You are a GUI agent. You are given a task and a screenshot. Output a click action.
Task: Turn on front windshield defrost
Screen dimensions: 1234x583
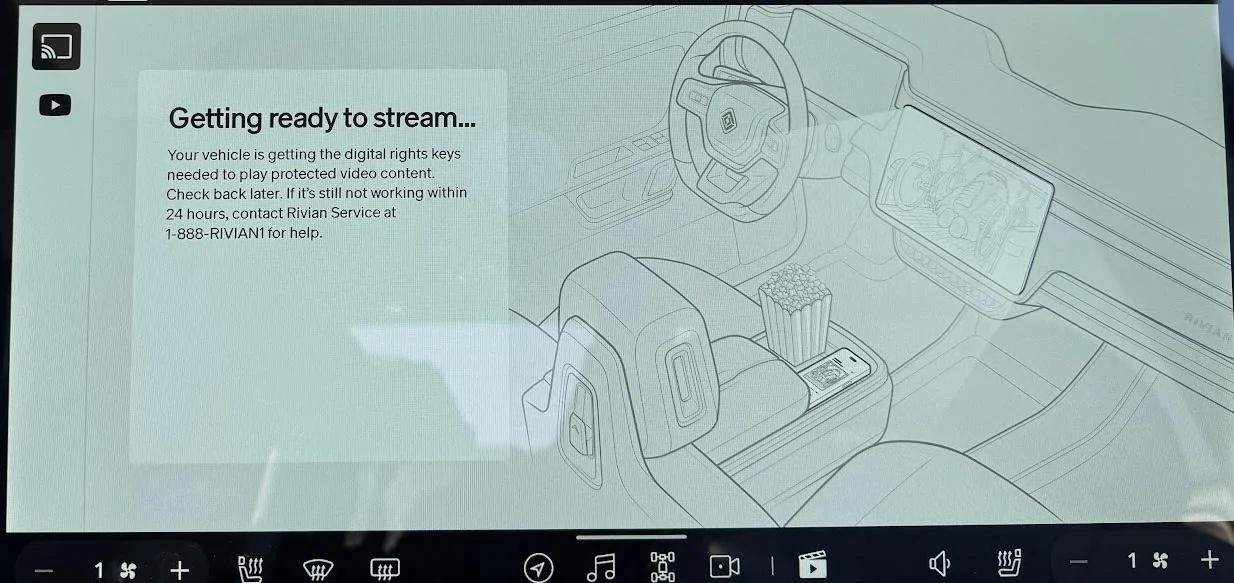pos(318,569)
